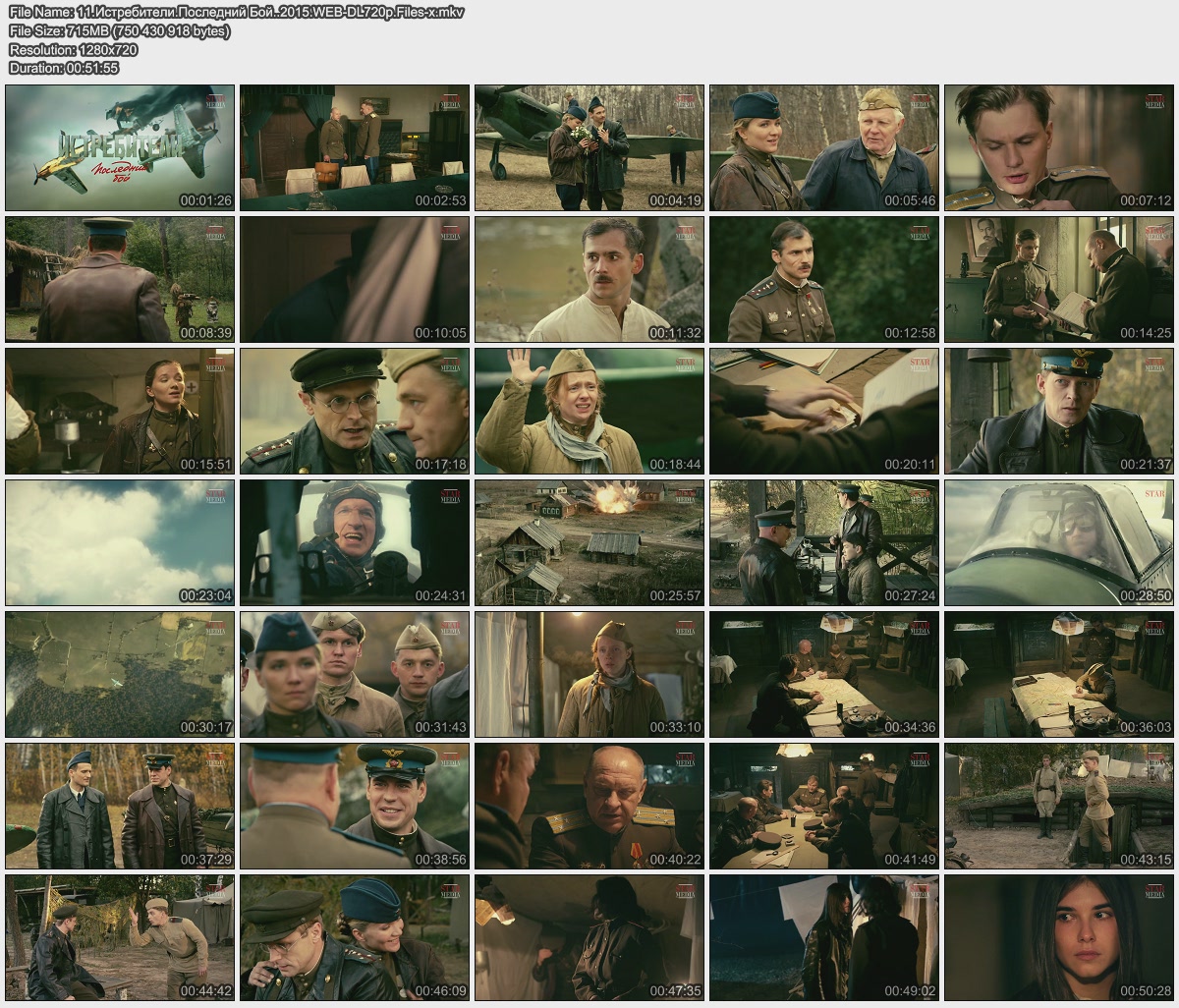Click the aerial landscape frame at 00:30:17
This screenshot has width=1179, height=1008.
click(x=120, y=674)
